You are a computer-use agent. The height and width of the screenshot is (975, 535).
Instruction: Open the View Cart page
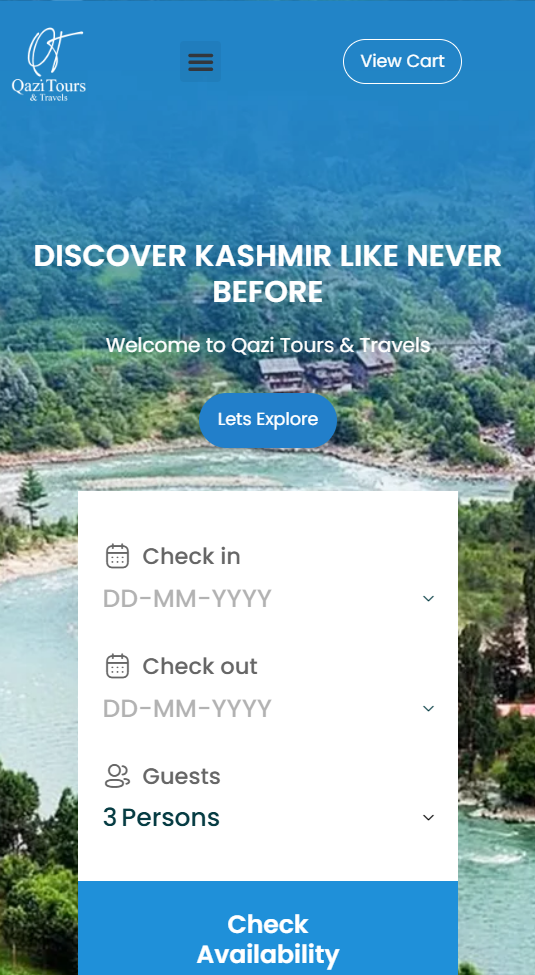[x=402, y=62]
